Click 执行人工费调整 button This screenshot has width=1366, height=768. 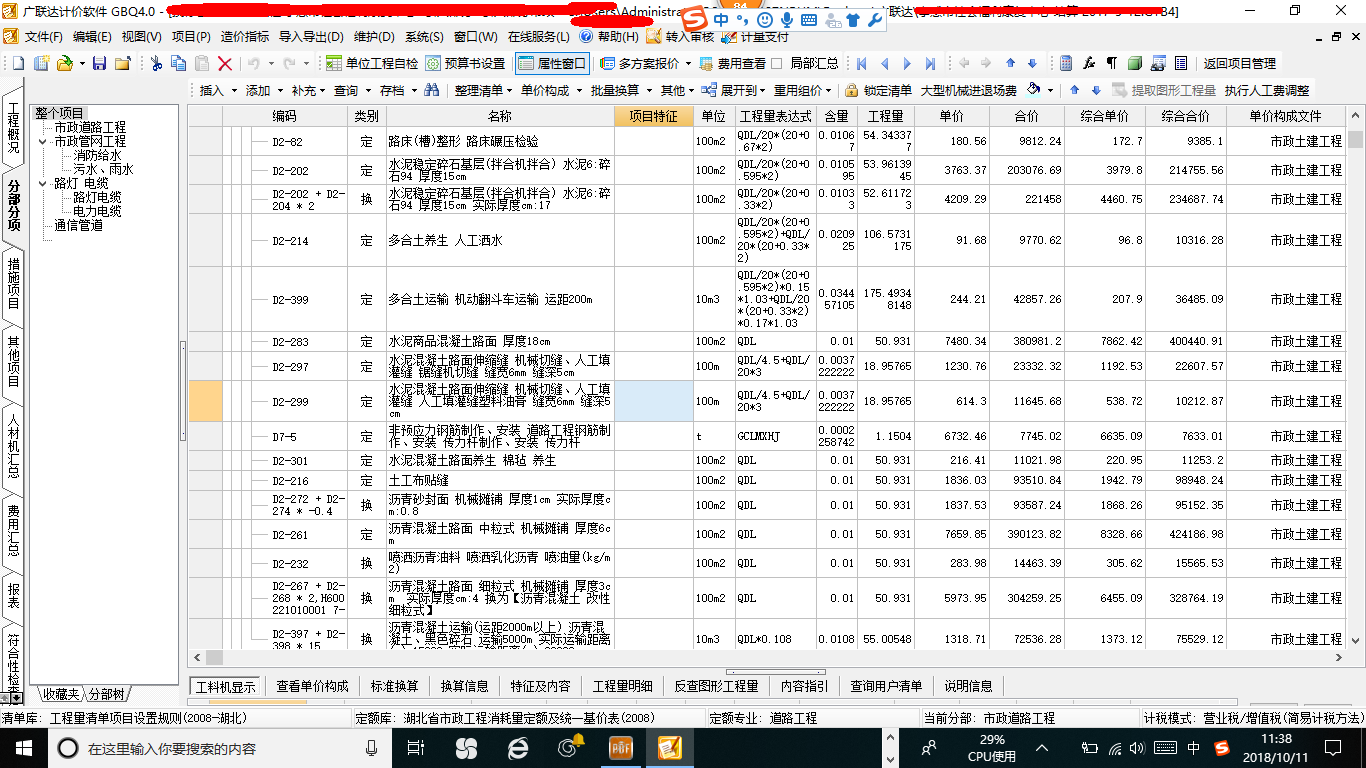1267,90
